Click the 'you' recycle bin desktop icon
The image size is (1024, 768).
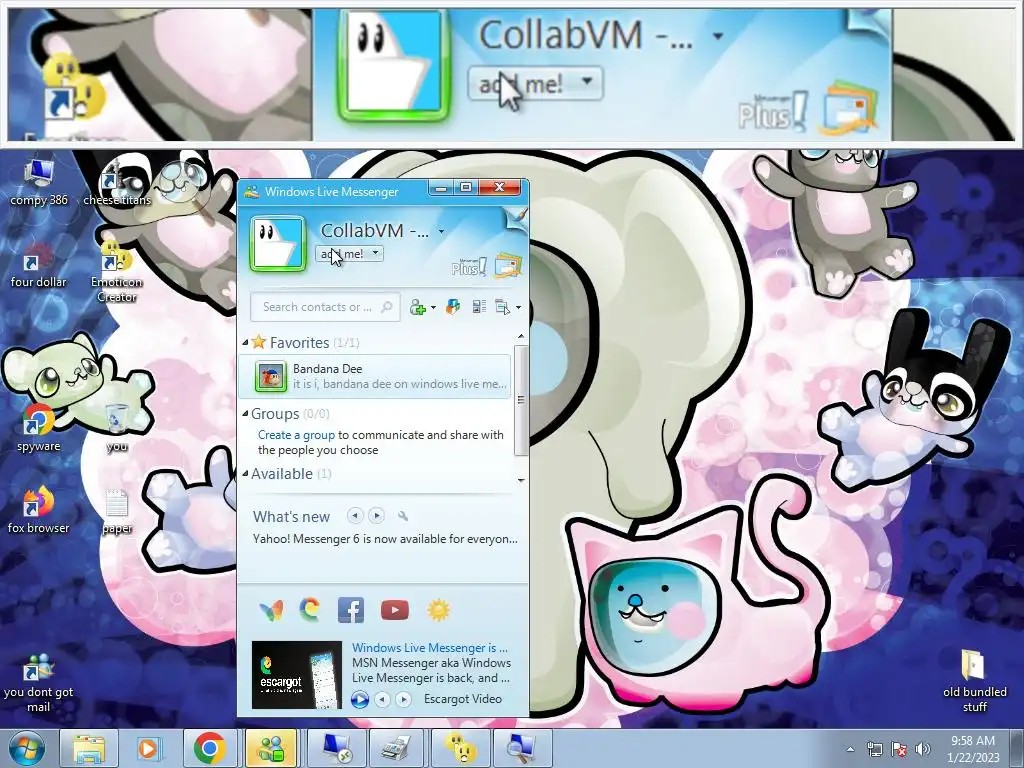117,429
